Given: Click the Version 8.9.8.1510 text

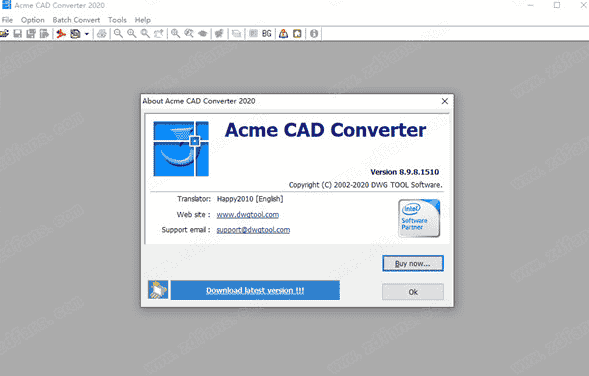Looking at the screenshot, I should point(405,172).
